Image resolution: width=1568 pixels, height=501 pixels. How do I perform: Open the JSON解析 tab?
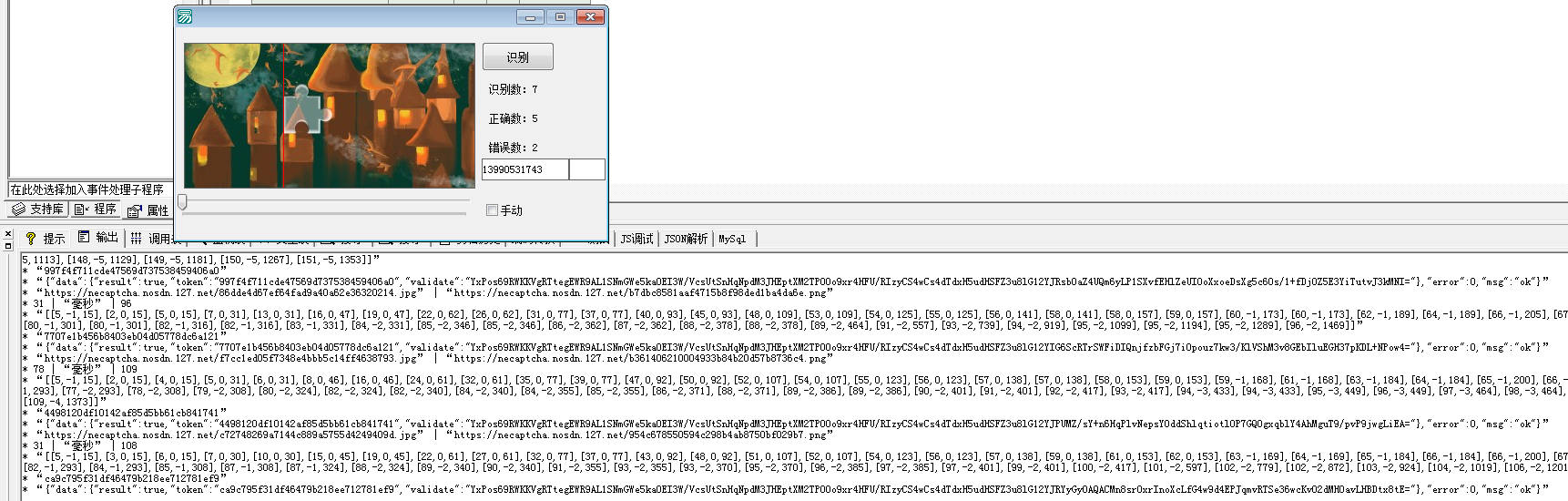(686, 239)
